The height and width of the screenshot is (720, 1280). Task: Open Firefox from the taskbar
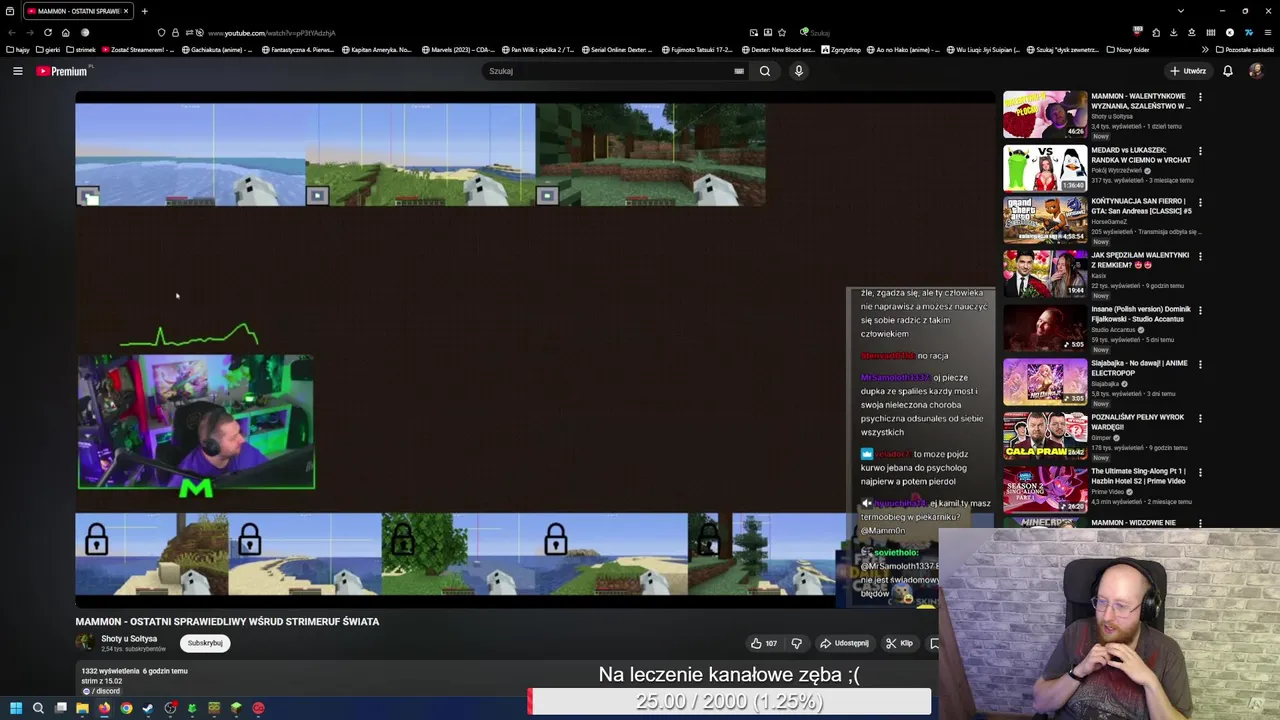click(x=104, y=708)
